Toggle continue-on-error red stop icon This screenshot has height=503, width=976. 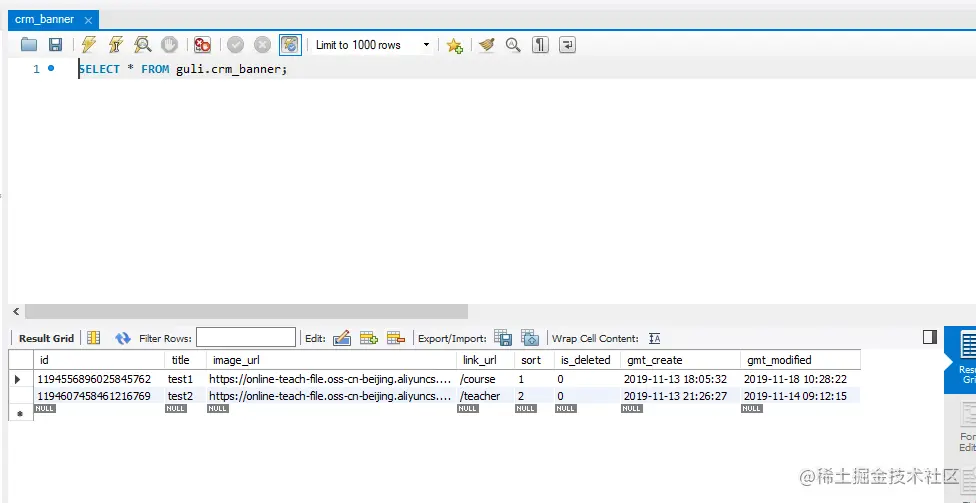click(202, 44)
